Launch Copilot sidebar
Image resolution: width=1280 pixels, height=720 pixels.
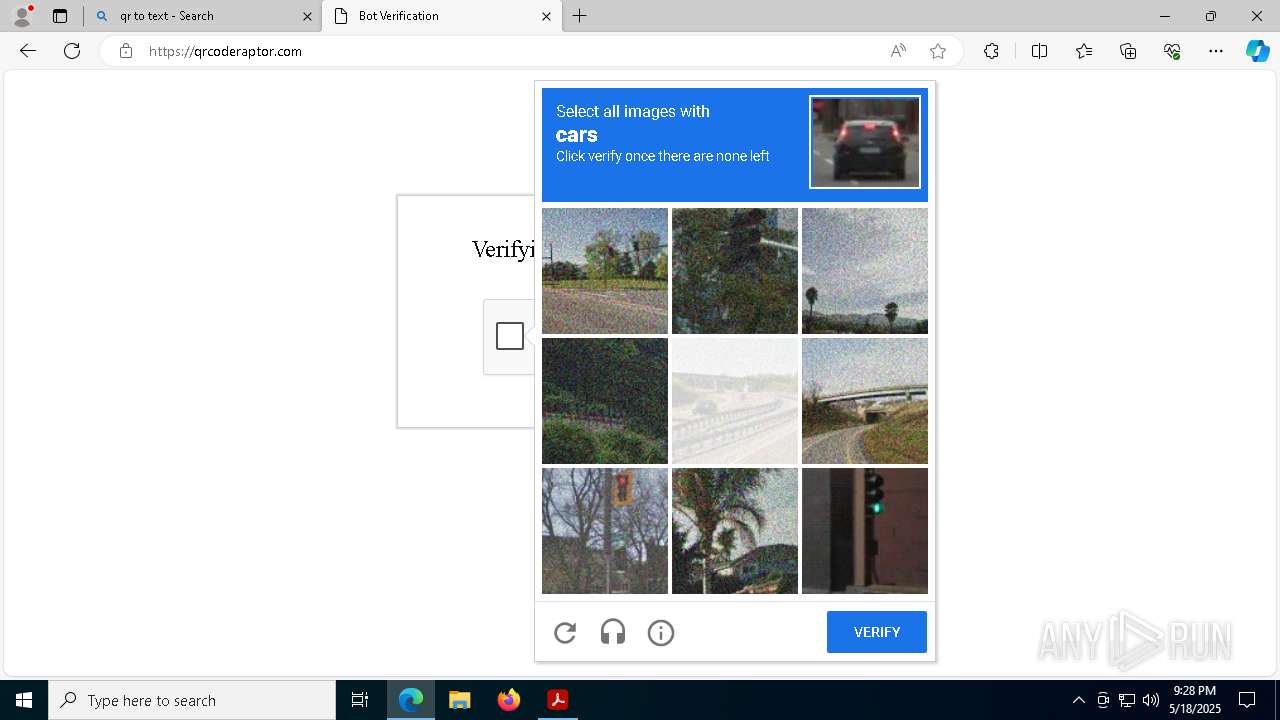click(1257, 51)
